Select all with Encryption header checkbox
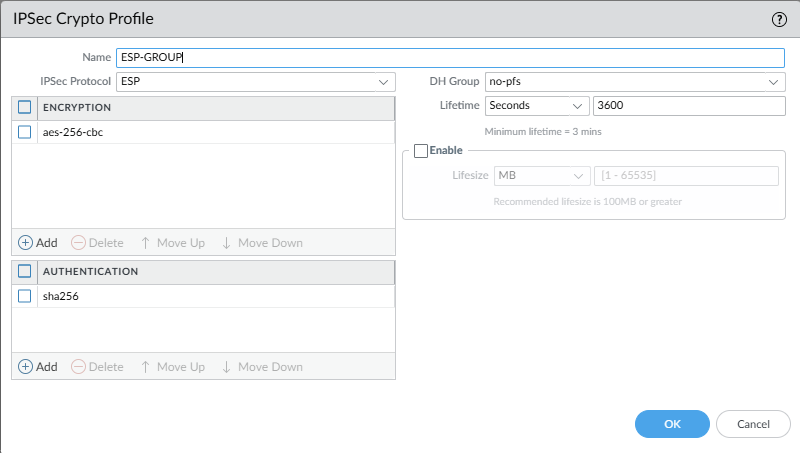The height and width of the screenshot is (453, 800). [25, 107]
